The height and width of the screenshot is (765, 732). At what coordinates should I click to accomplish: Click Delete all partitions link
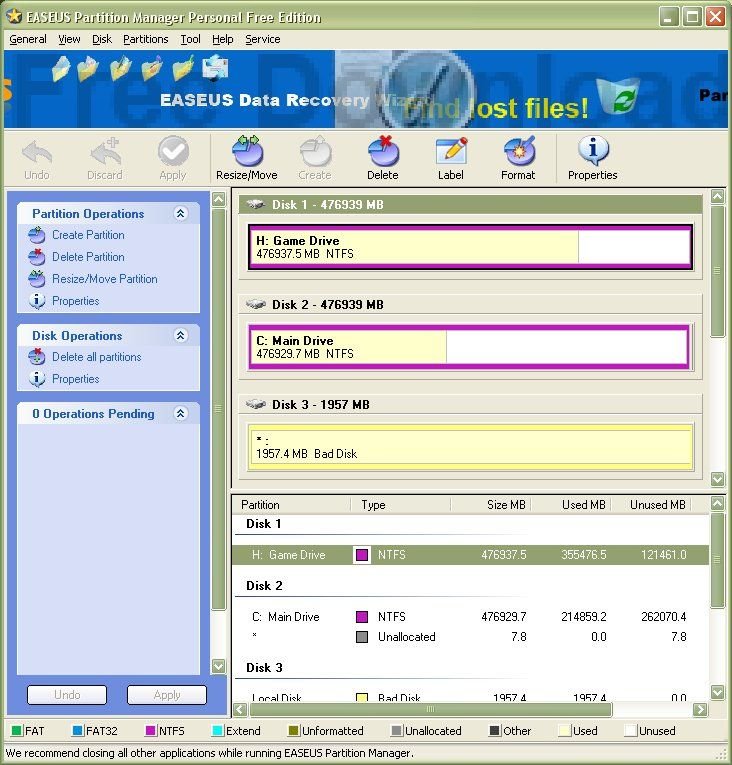point(96,357)
